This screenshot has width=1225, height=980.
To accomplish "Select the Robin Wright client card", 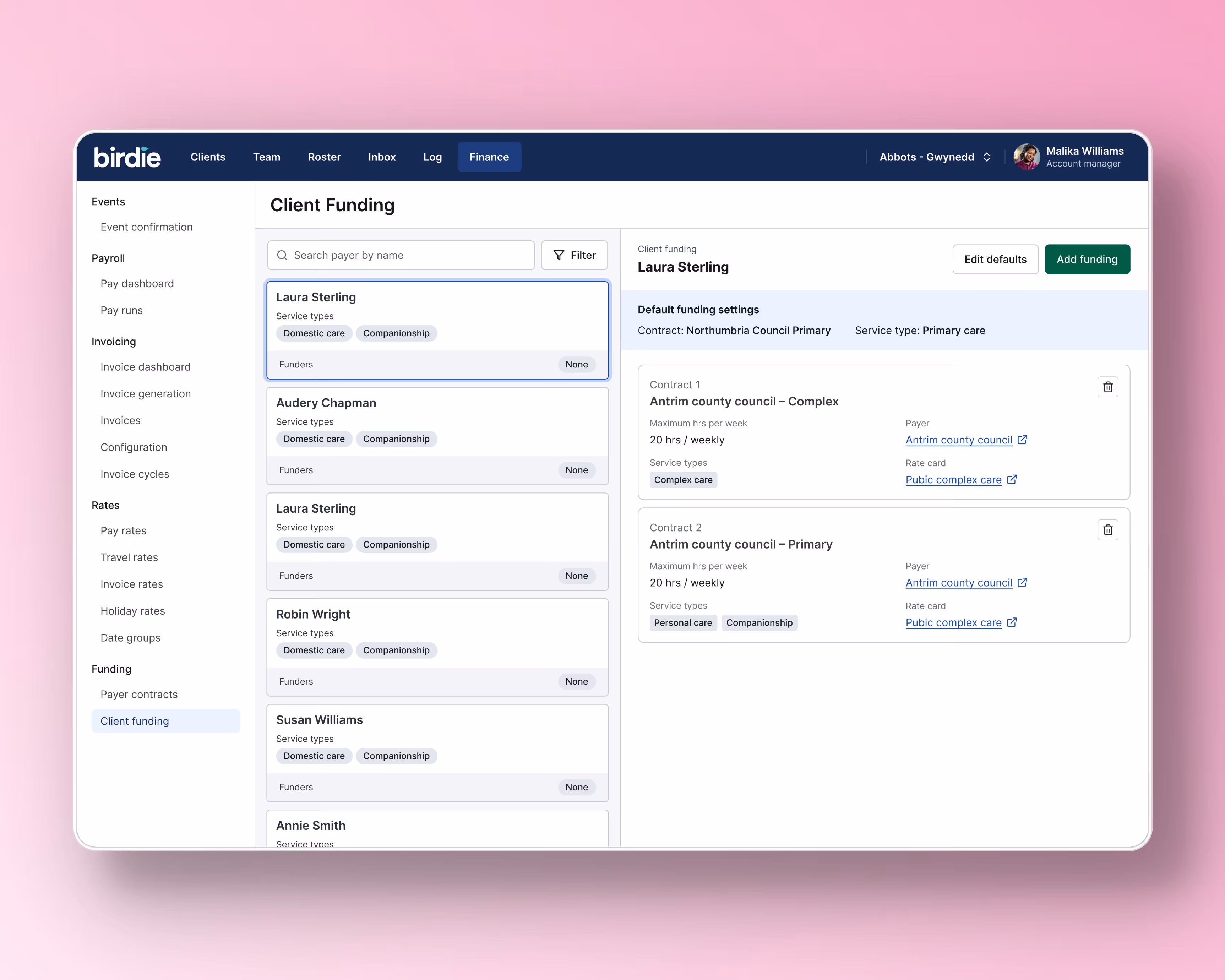I will click(437, 647).
